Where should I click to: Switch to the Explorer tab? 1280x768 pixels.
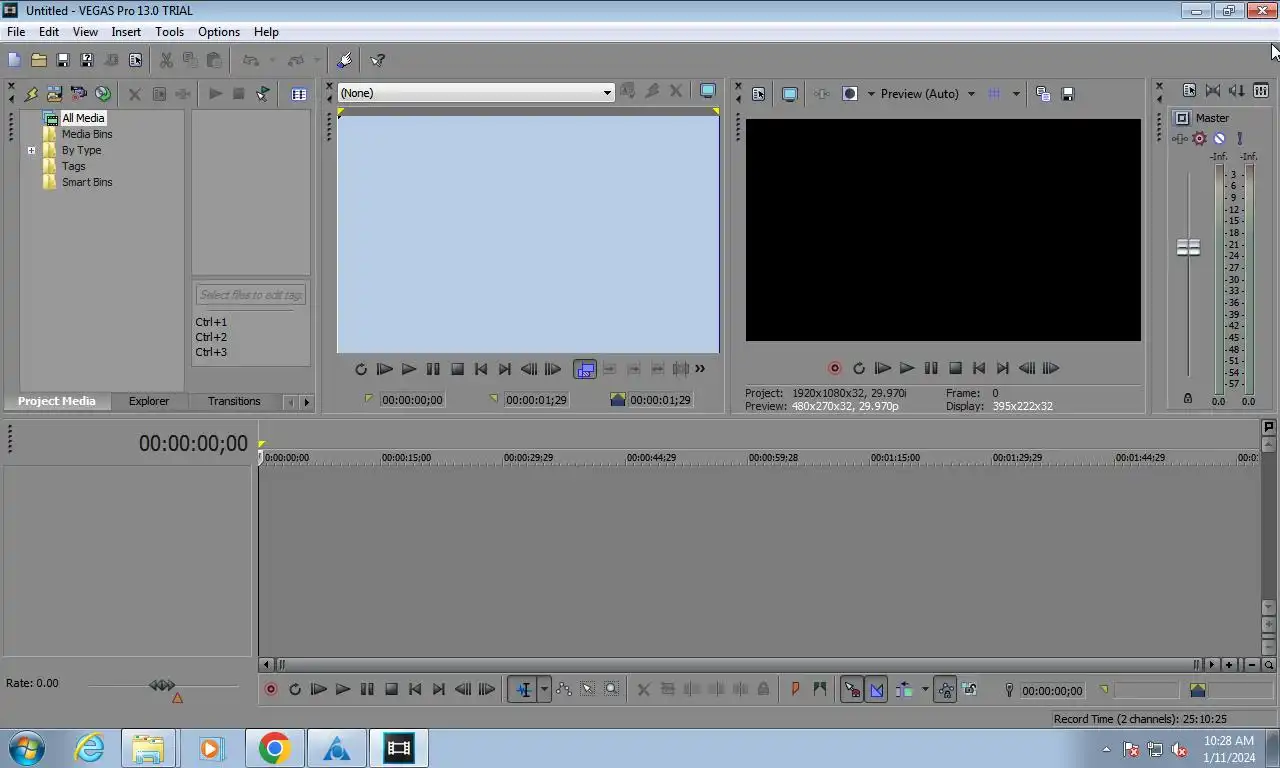click(x=149, y=401)
